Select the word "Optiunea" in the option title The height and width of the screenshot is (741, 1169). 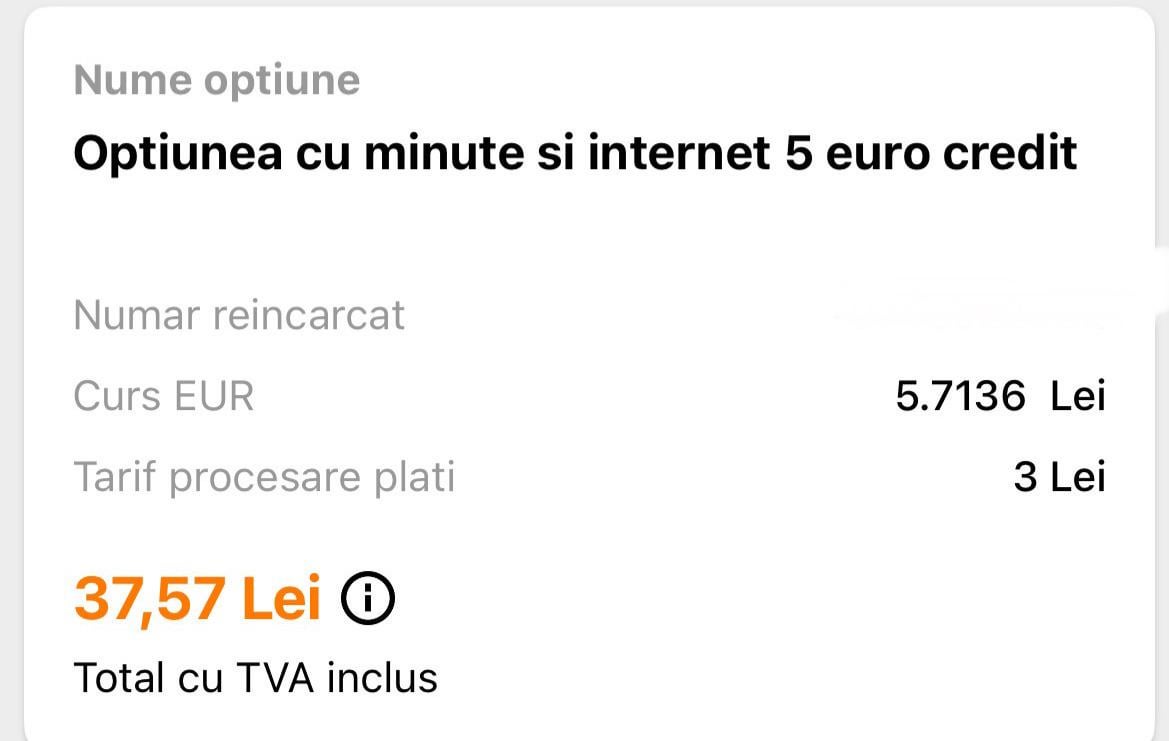(x=178, y=154)
